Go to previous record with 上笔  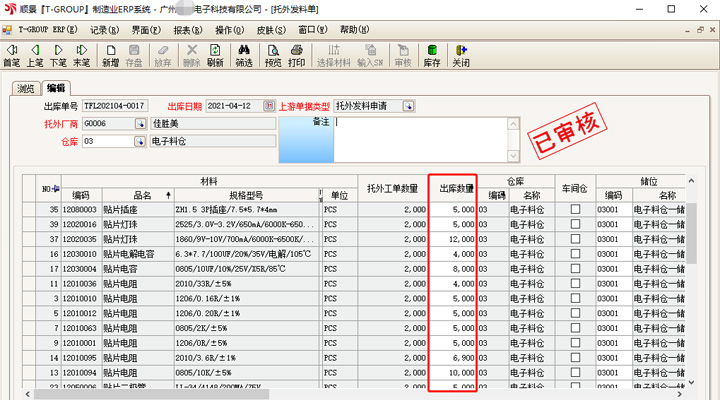pos(34,55)
